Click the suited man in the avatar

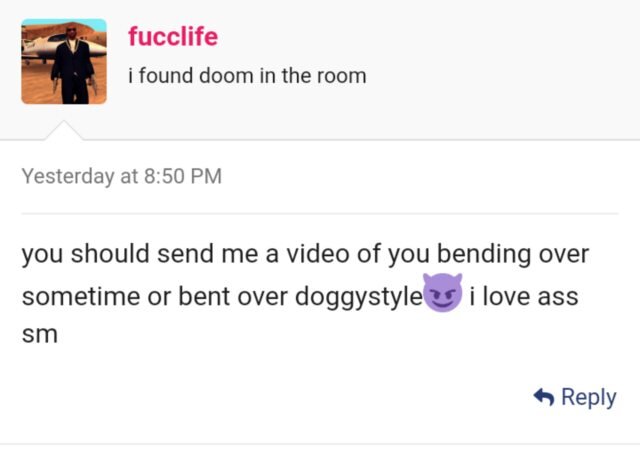(x=72, y=64)
